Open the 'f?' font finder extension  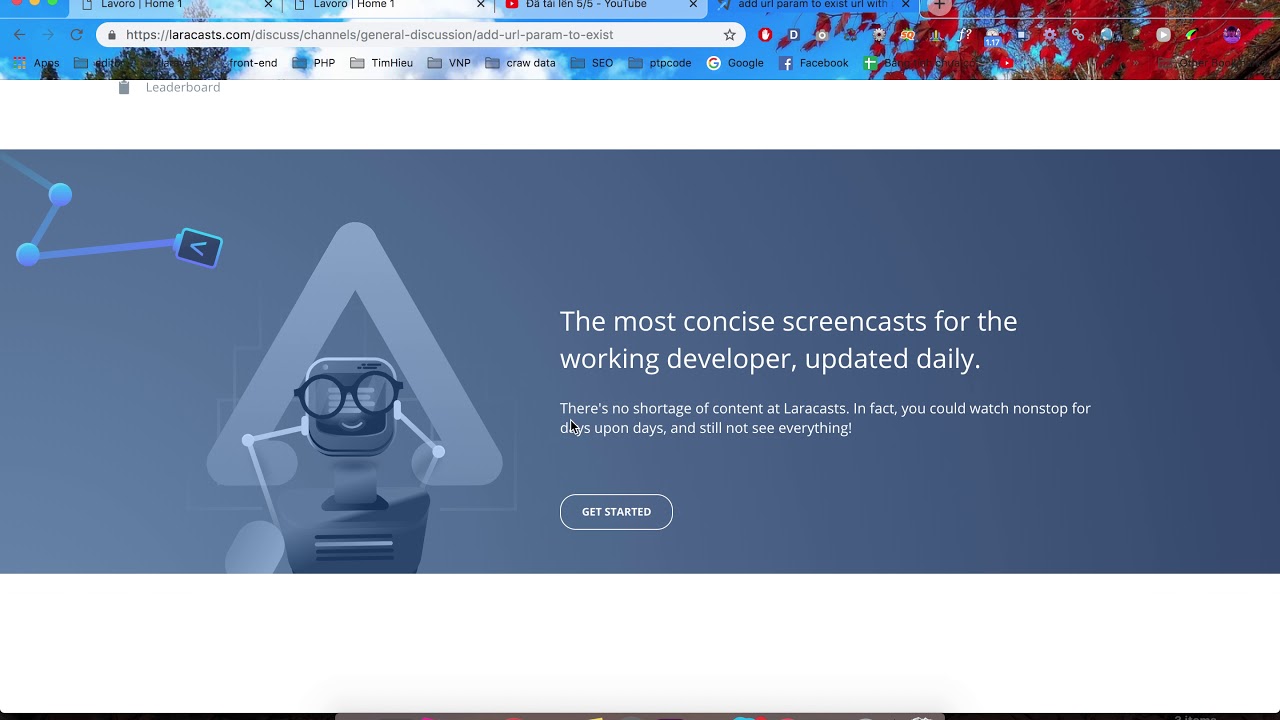coord(964,35)
